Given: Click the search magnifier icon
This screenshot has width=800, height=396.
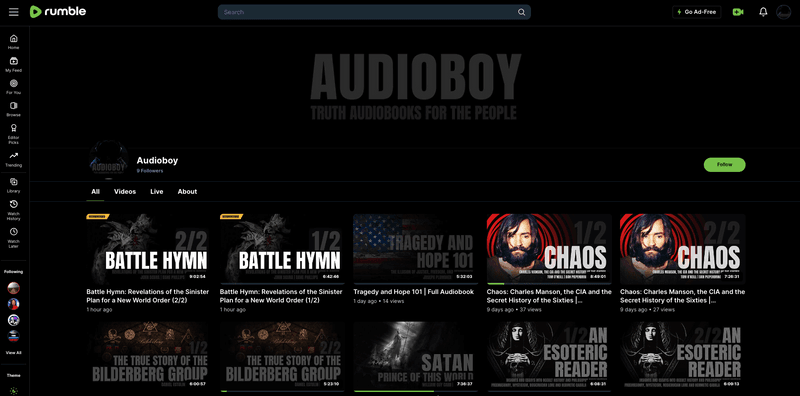Looking at the screenshot, I should 521,12.
